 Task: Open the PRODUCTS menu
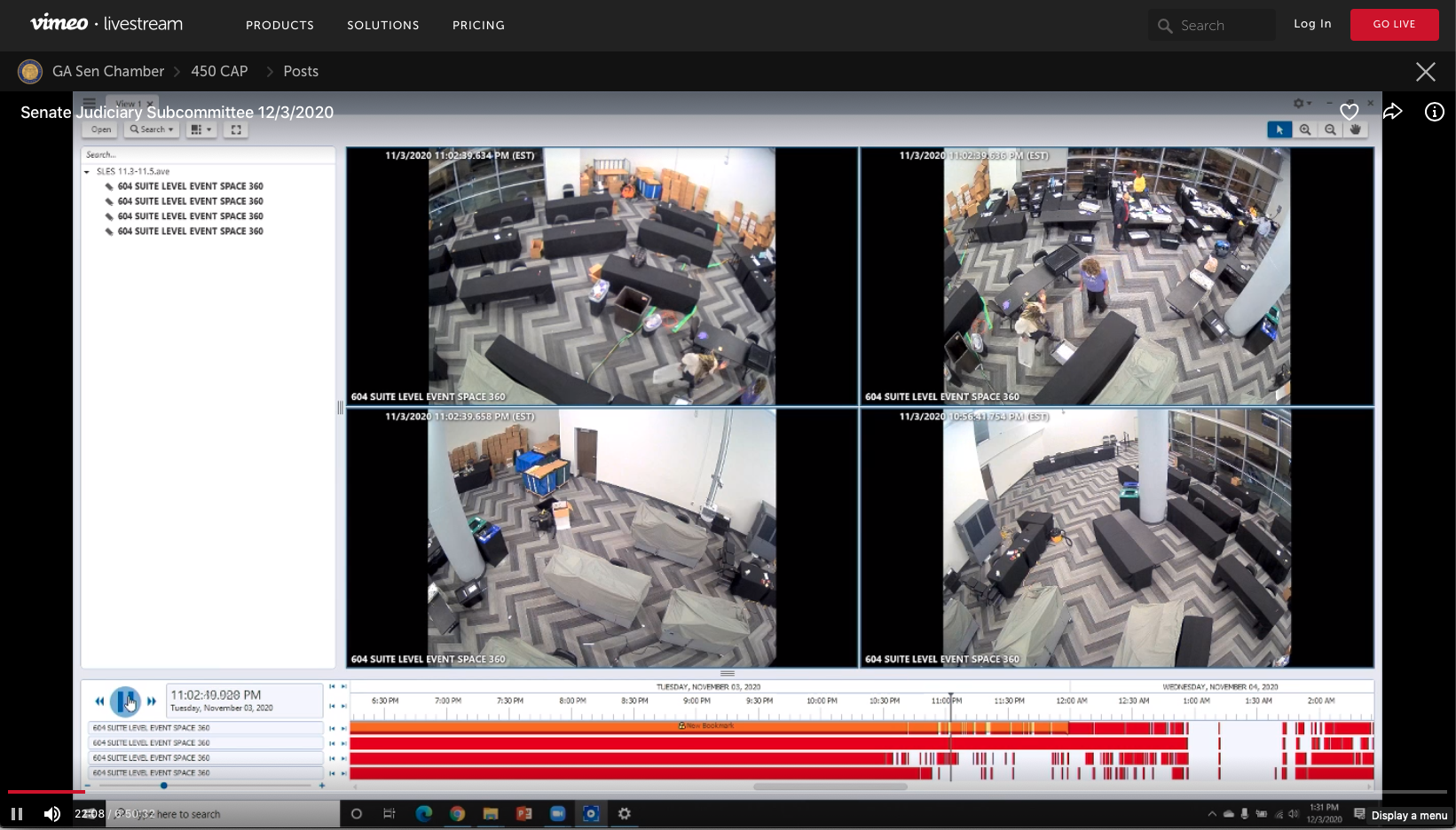279,26
